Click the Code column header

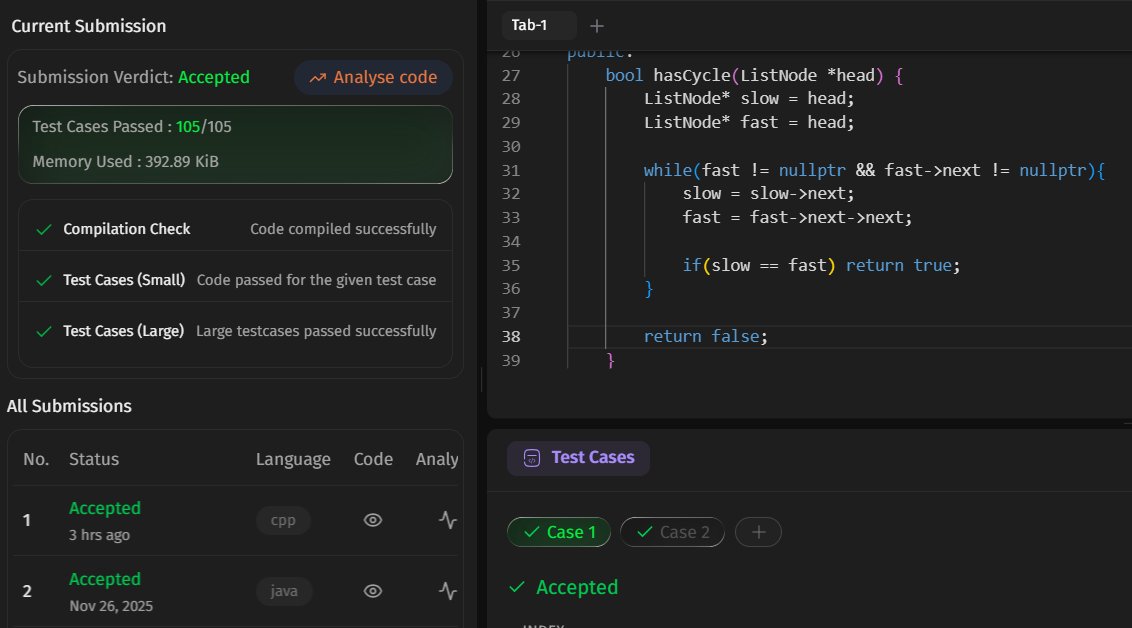pyautogui.click(x=373, y=459)
